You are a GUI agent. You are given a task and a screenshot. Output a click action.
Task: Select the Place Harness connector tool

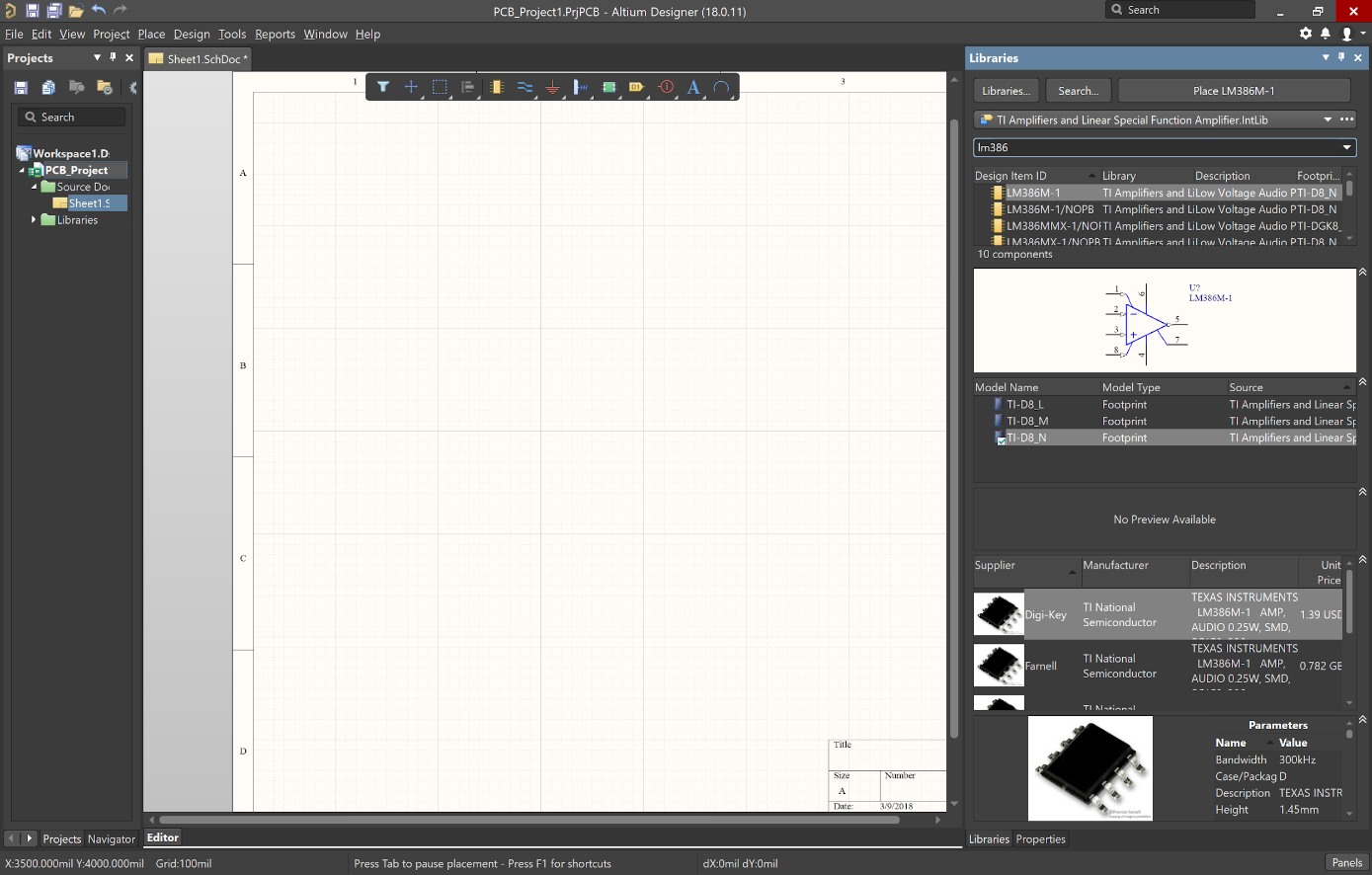(581, 87)
